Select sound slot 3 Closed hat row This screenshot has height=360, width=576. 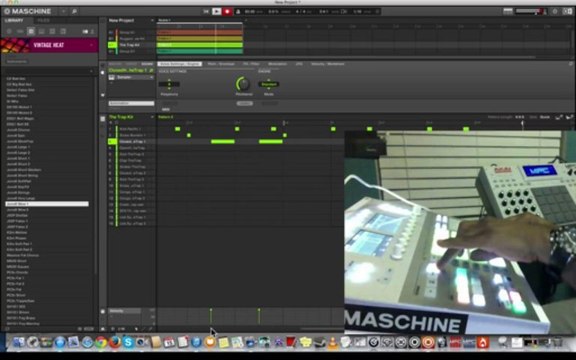[132, 141]
